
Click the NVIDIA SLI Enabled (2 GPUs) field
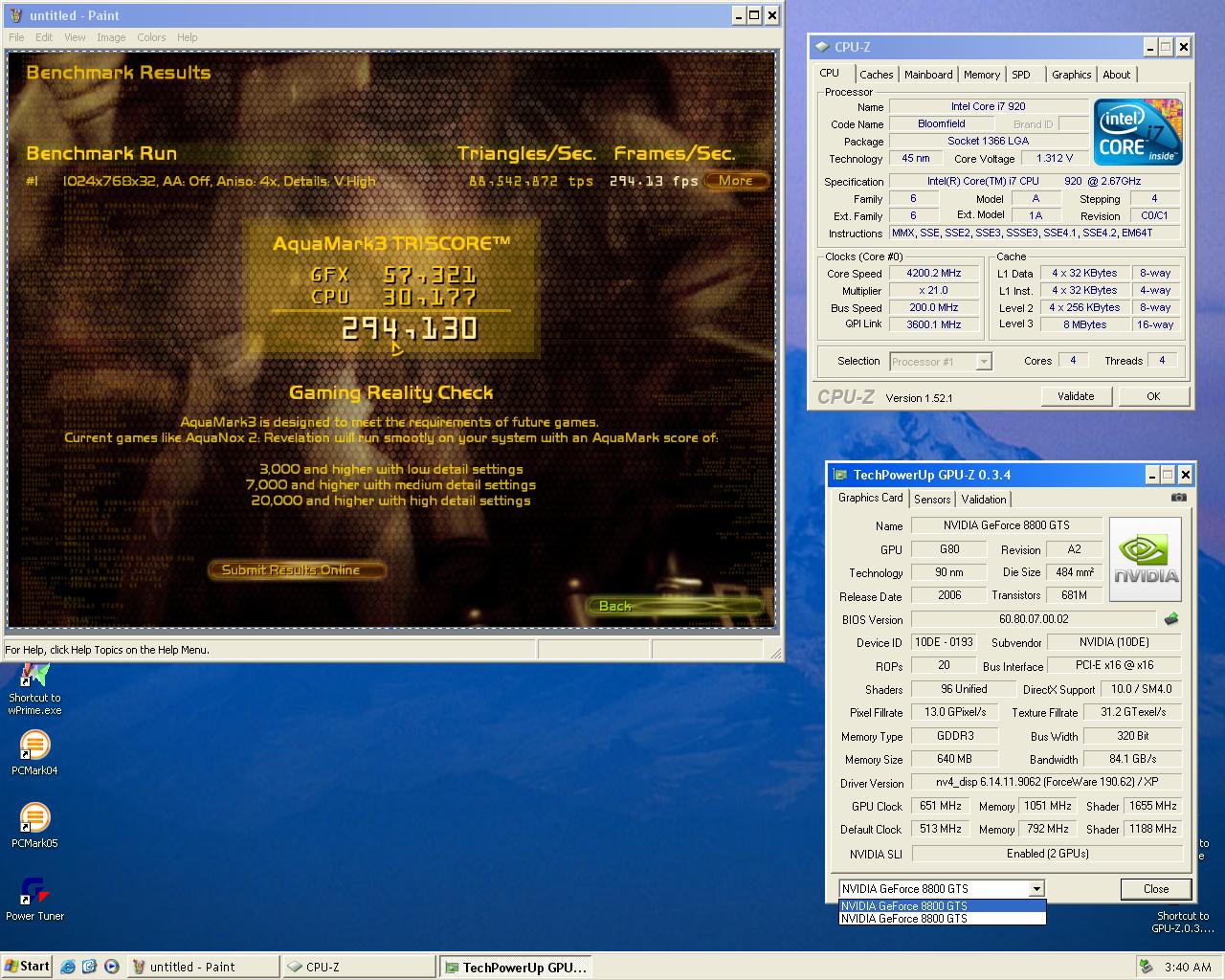(1047, 854)
